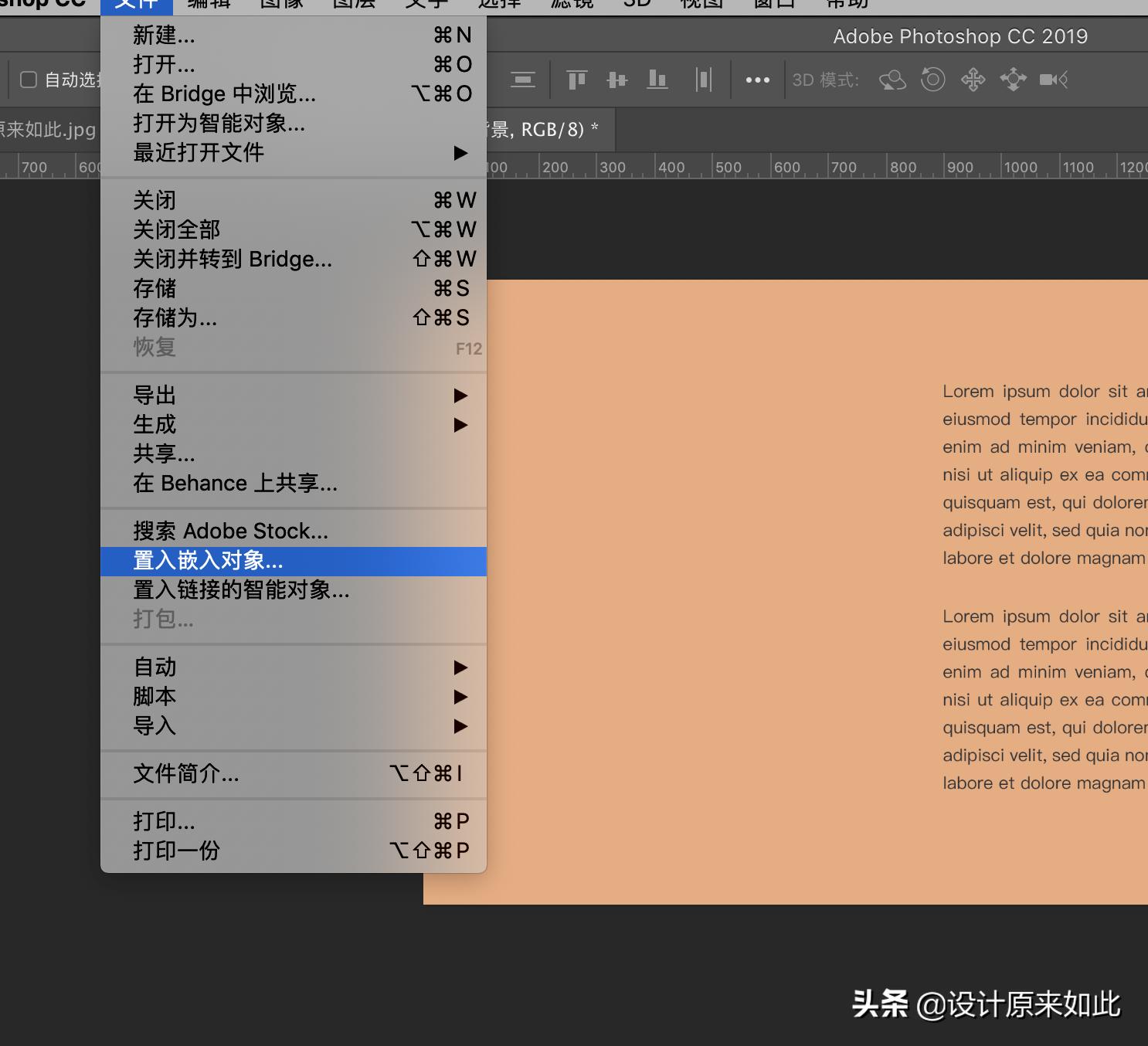The height and width of the screenshot is (1046, 1148).
Task: Click the align right edges icon
Action: coord(703,80)
